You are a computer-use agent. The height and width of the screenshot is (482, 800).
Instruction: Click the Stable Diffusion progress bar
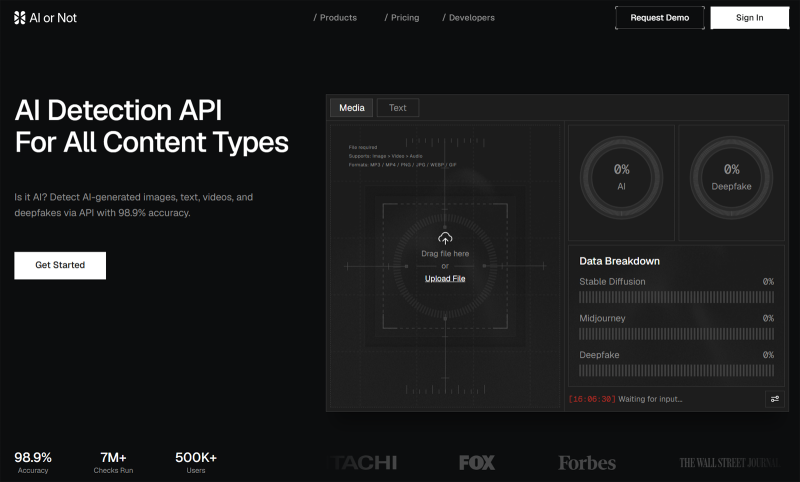tap(677, 297)
